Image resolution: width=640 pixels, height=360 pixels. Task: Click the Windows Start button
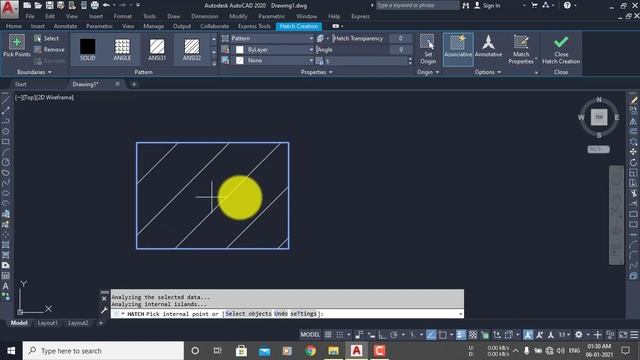[x=11, y=351]
